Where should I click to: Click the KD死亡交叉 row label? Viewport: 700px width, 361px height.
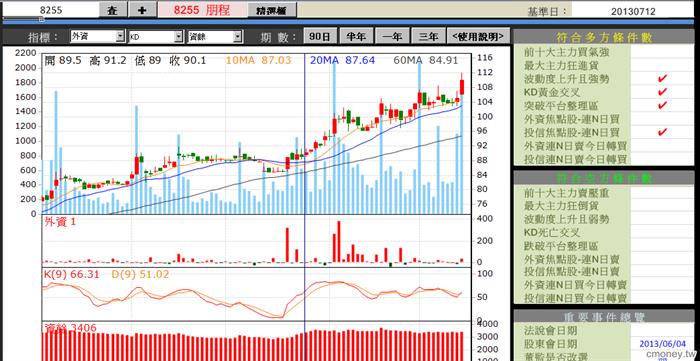[552, 232]
